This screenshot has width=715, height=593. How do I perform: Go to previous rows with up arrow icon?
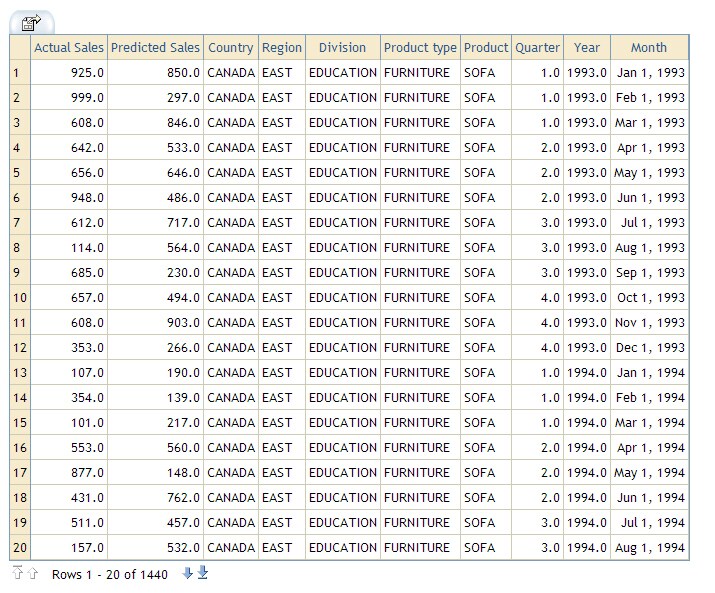click(33, 573)
